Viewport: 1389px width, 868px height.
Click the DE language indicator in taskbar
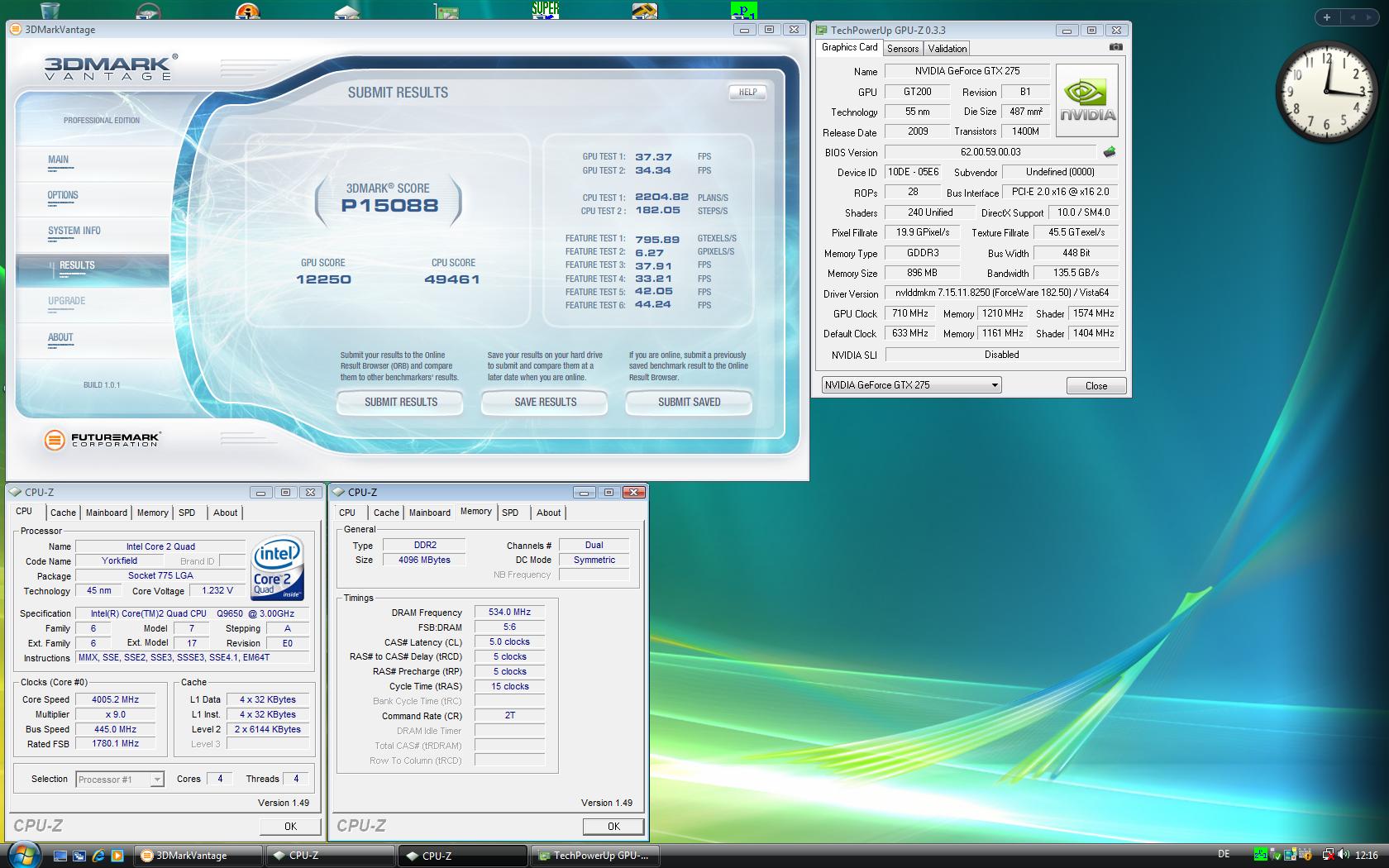(1224, 855)
